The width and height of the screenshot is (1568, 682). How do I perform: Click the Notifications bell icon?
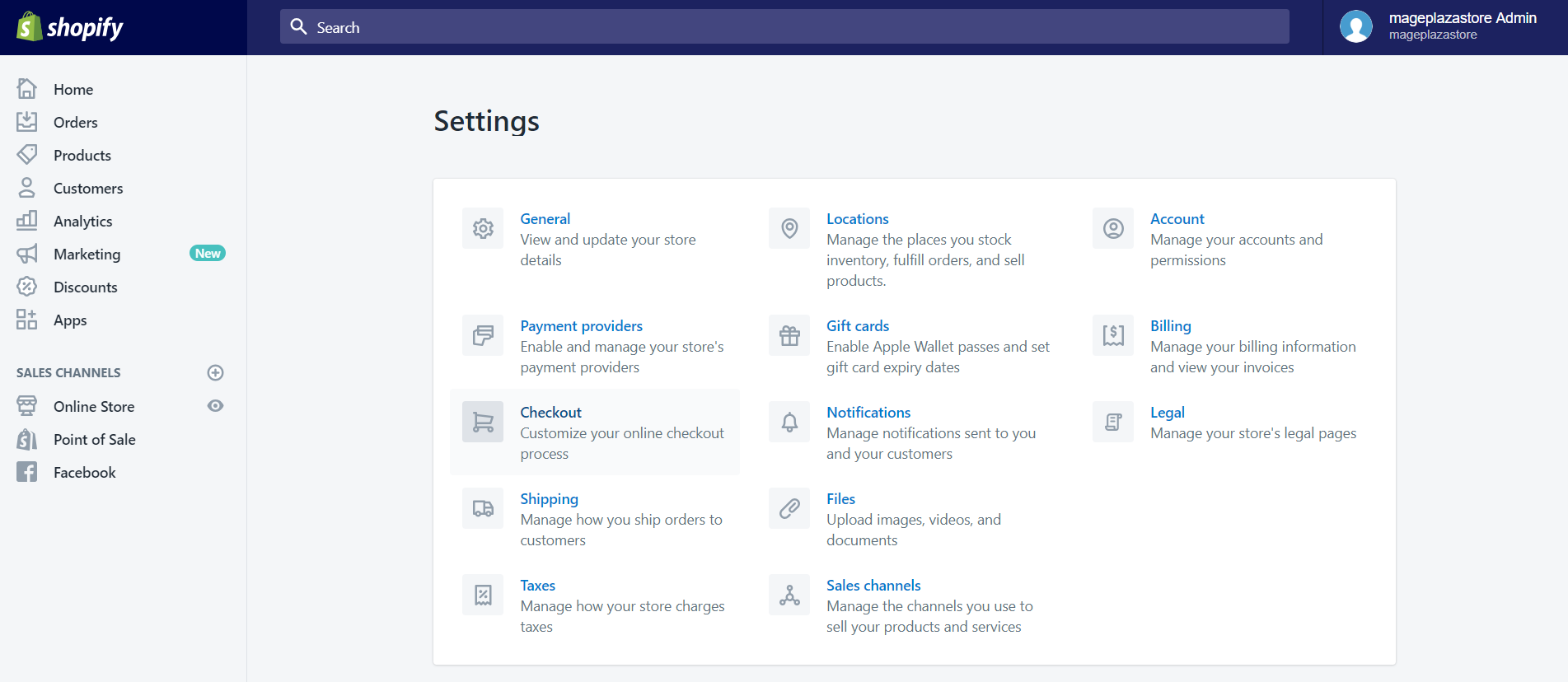789,422
